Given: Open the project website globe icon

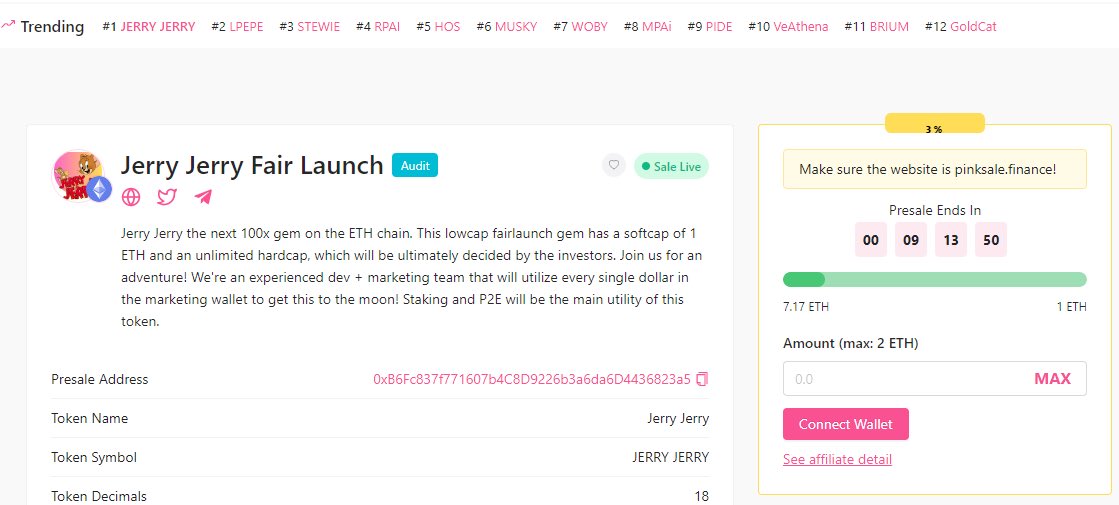Looking at the screenshot, I should (131, 197).
